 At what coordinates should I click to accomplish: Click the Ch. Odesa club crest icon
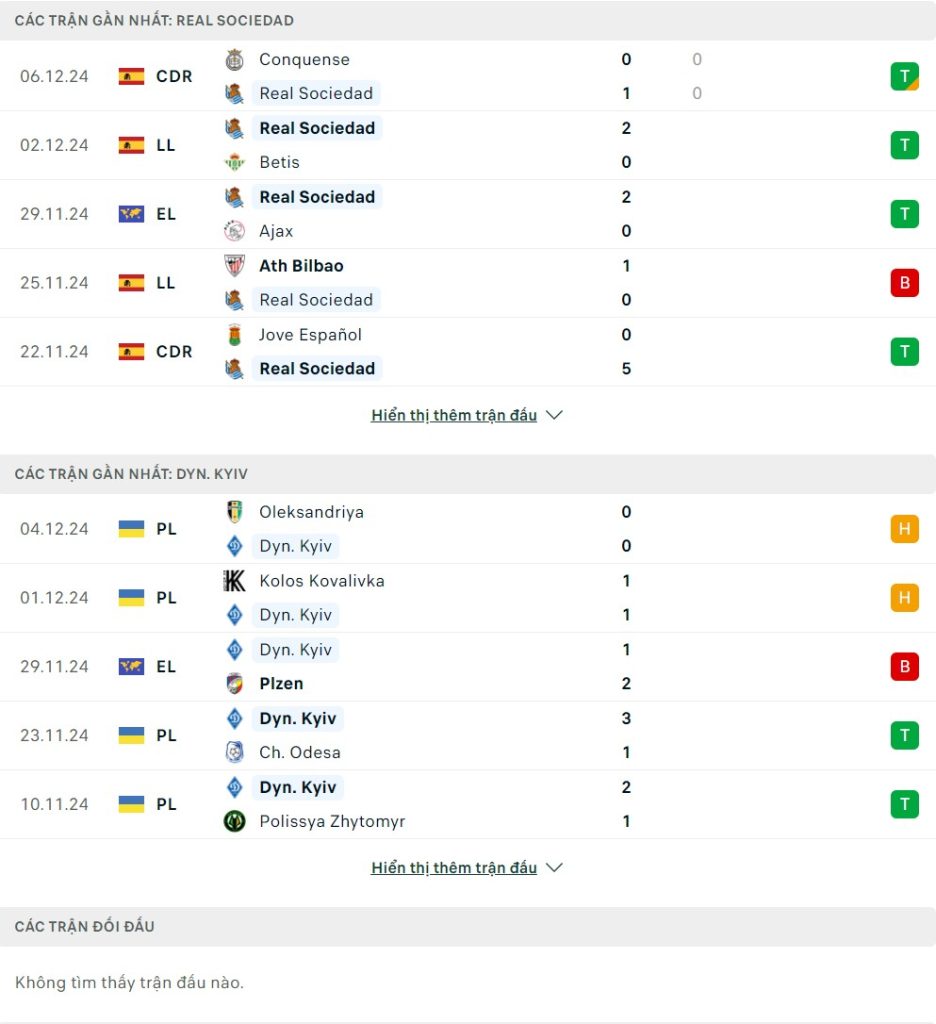pos(235,753)
